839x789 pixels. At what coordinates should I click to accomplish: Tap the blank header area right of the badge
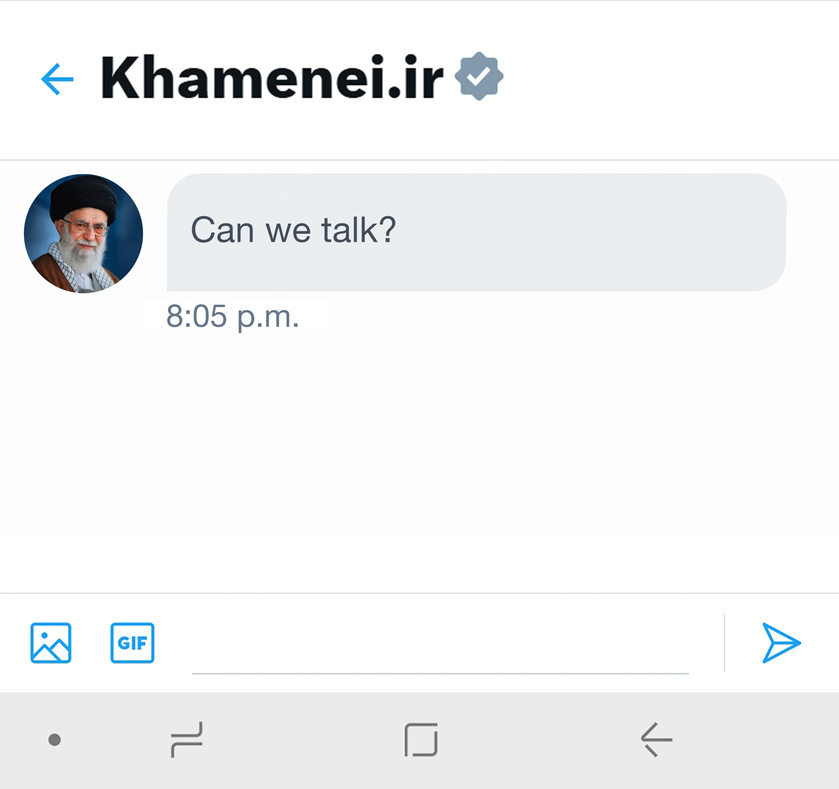(669, 78)
